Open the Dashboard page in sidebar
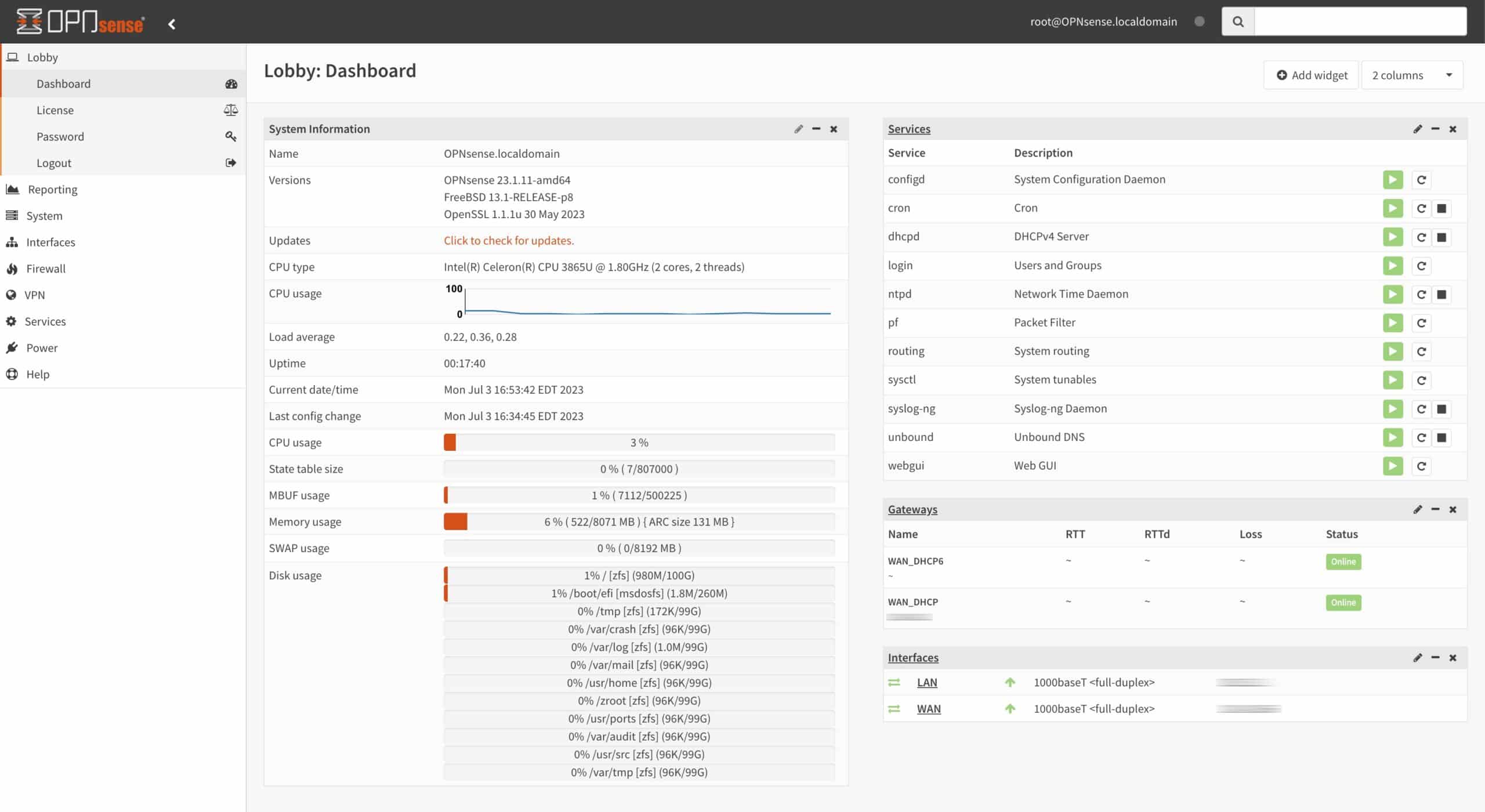 coord(124,84)
